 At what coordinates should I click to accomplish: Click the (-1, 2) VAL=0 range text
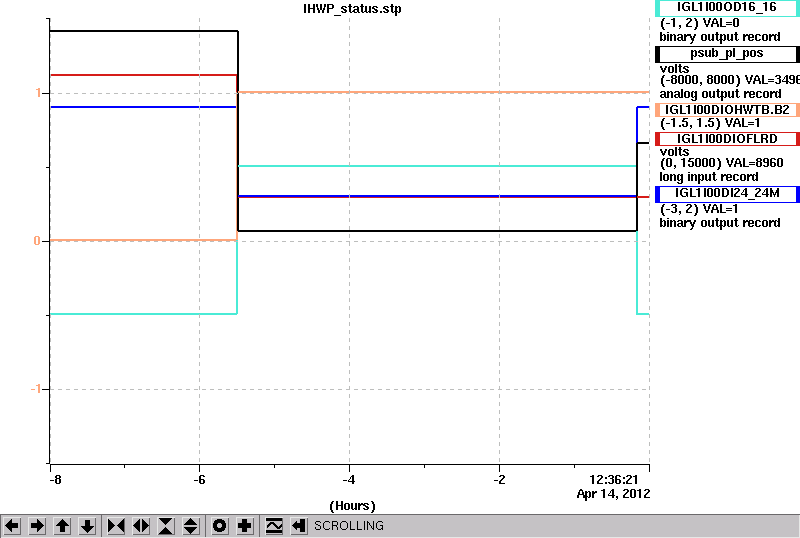coord(699,23)
